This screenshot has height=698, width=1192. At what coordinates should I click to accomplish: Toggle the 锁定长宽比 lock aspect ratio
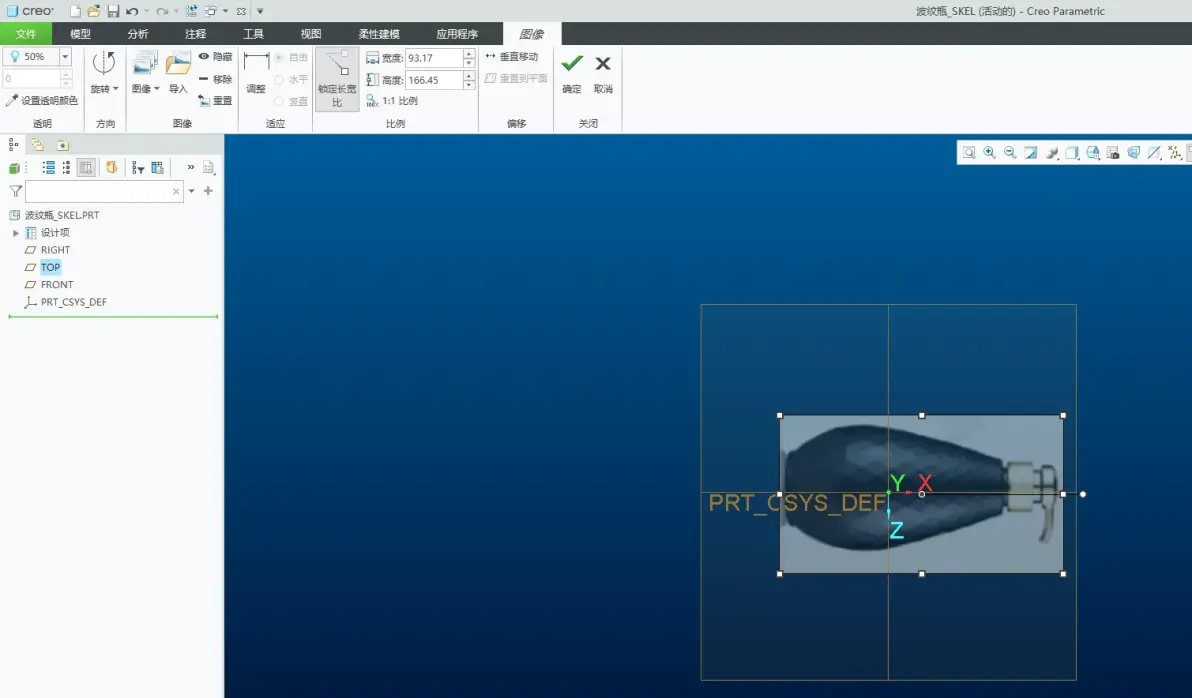coord(337,78)
